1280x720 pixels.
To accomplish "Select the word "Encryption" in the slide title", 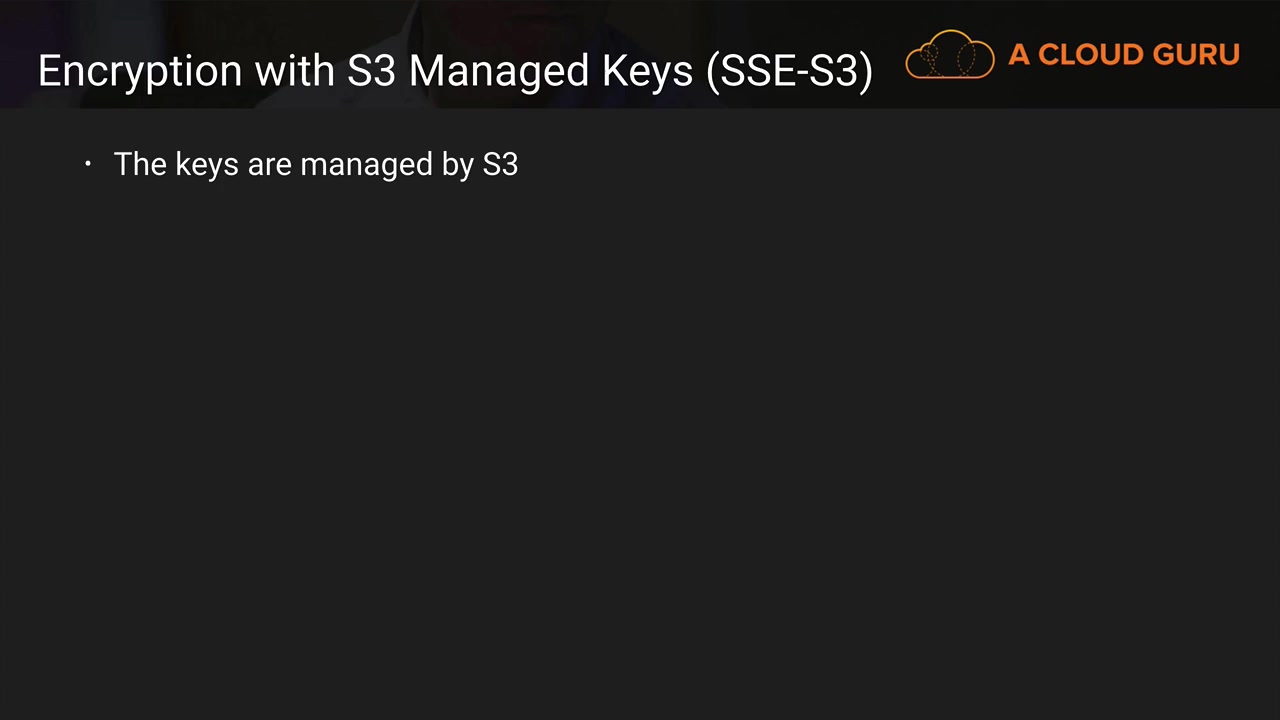I will tap(139, 72).
